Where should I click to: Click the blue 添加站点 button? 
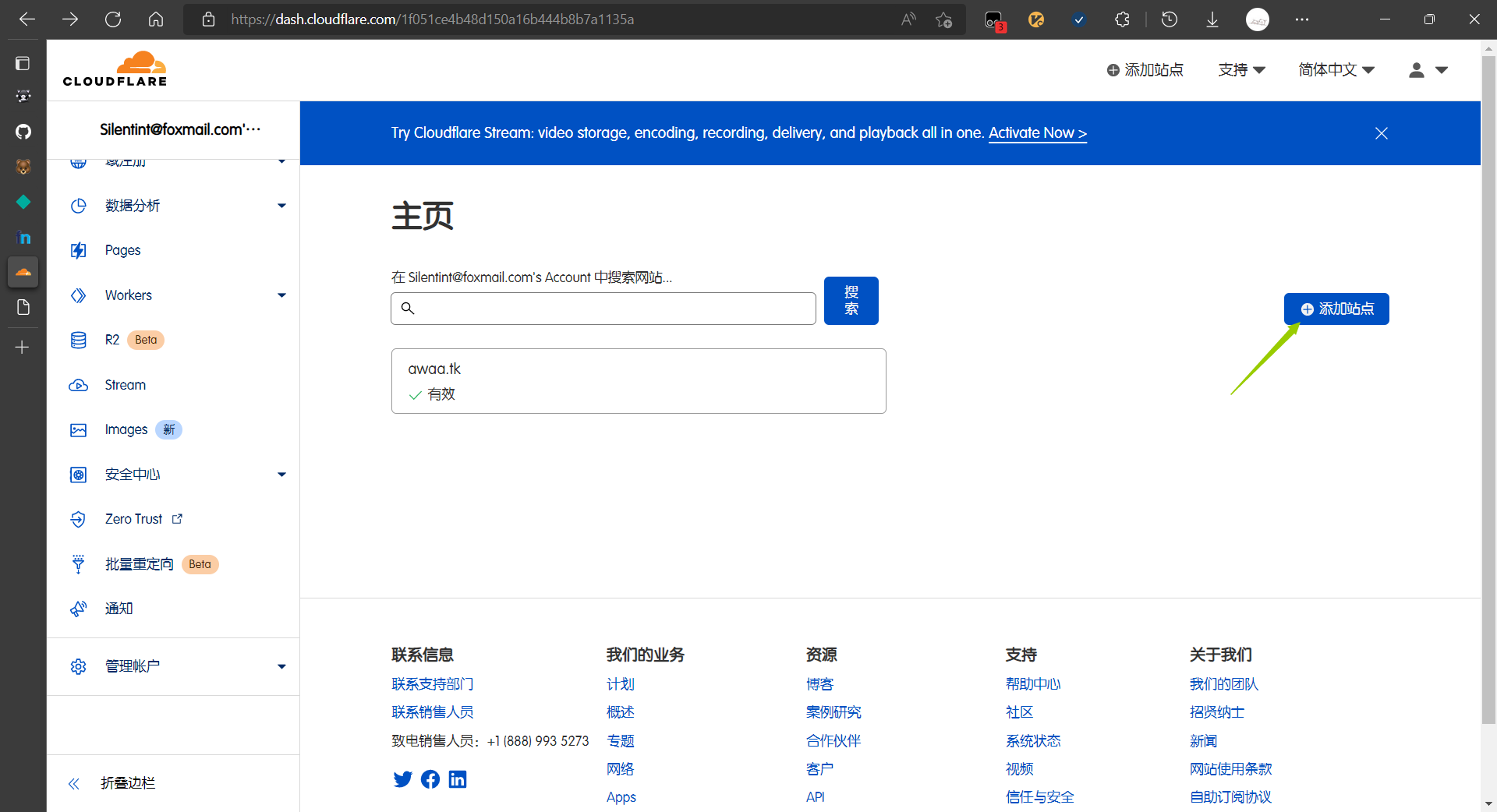(x=1336, y=309)
